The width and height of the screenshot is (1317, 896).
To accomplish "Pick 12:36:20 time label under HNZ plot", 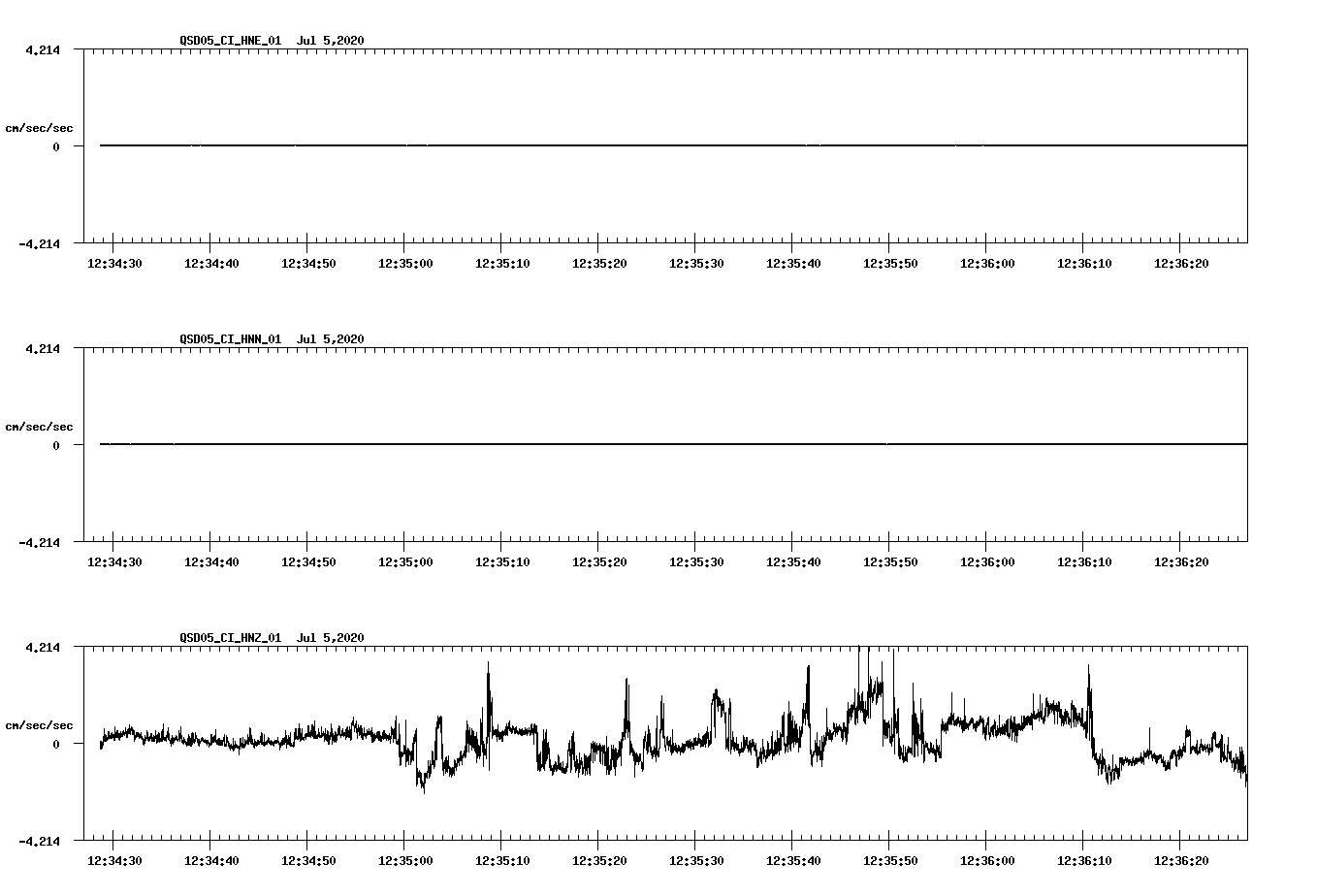I will pyautogui.click(x=1181, y=861).
